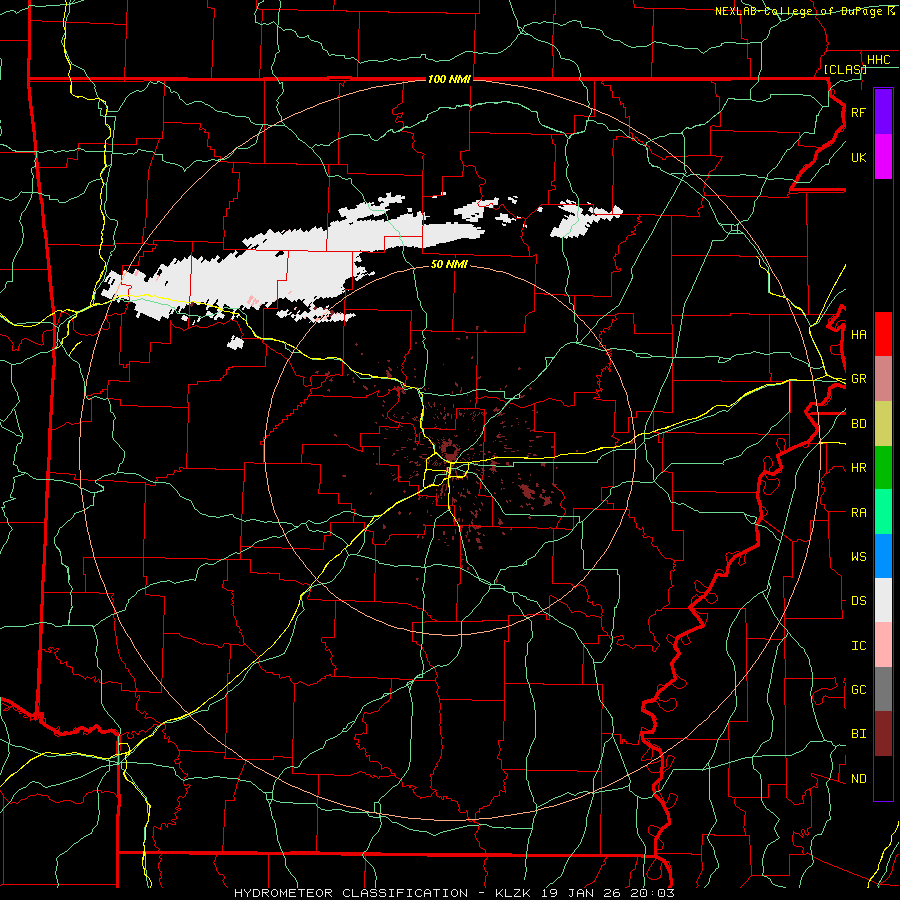Select the 'BD' legend label
Screen dimensions: 900x900
858,424
